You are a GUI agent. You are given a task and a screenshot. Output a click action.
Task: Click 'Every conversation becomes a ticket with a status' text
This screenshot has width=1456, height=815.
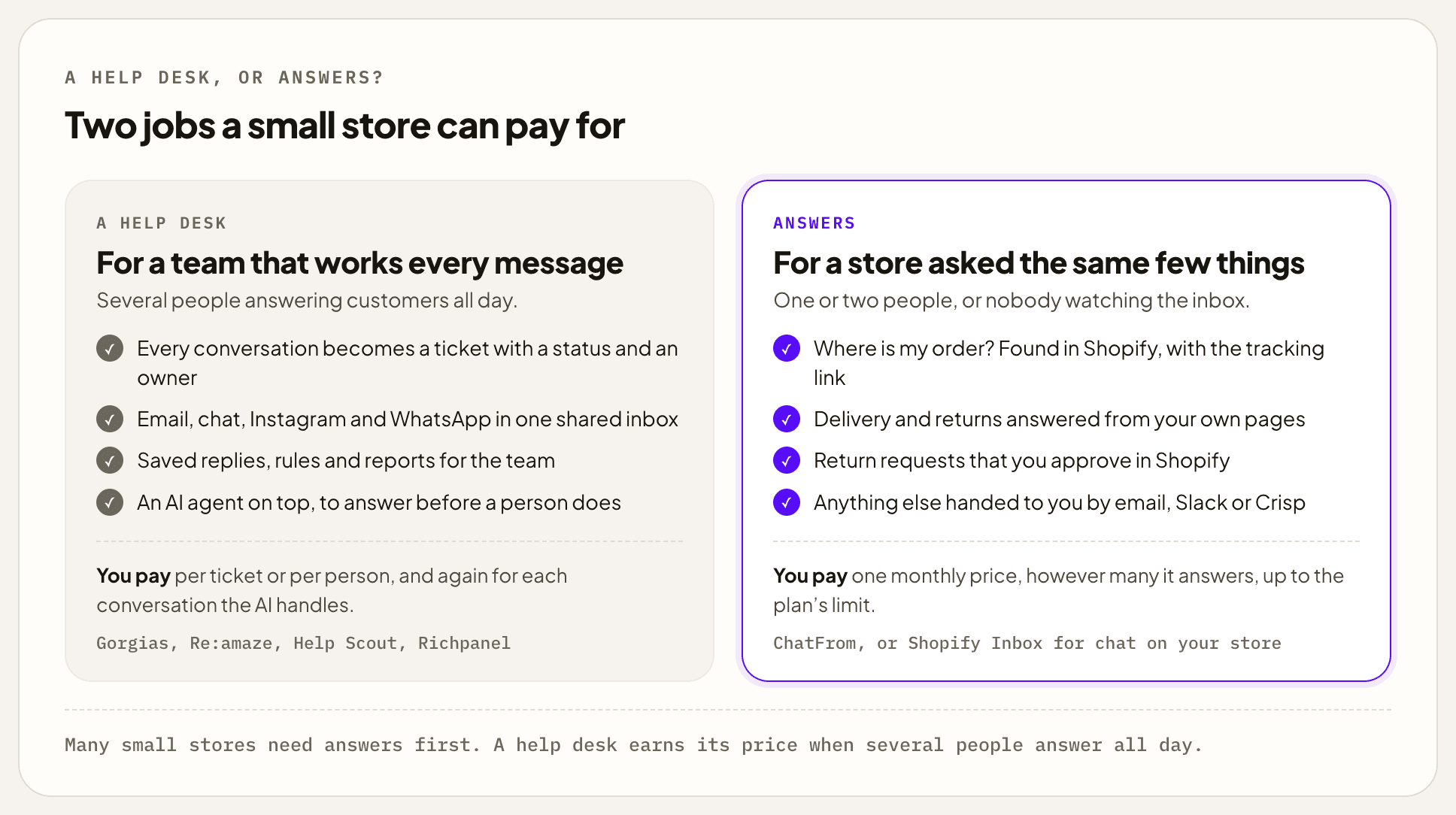coord(408,363)
